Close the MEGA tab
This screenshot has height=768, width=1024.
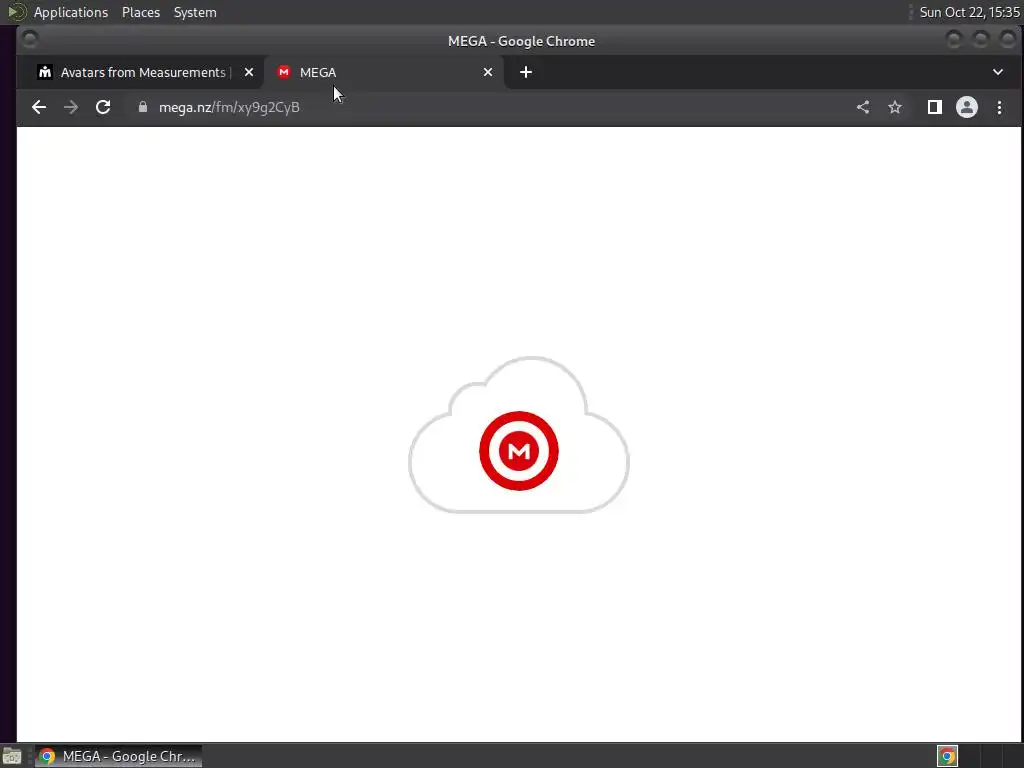[488, 72]
